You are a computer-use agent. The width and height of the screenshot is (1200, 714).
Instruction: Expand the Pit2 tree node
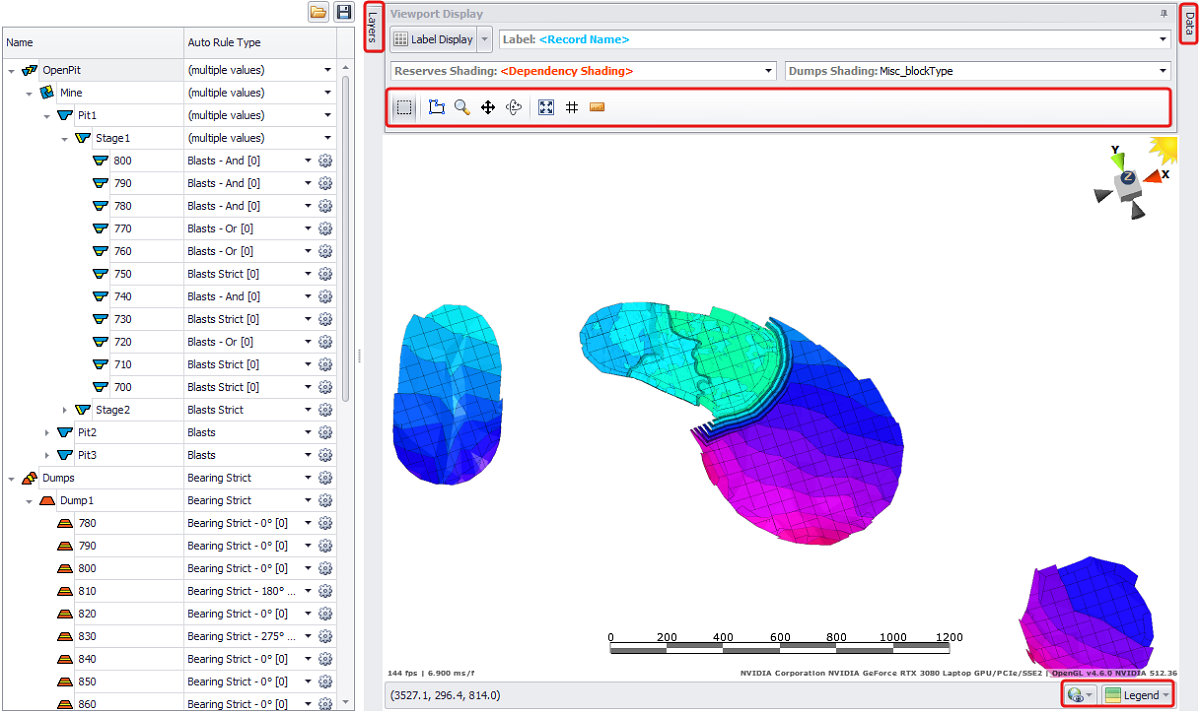pyautogui.click(x=47, y=433)
